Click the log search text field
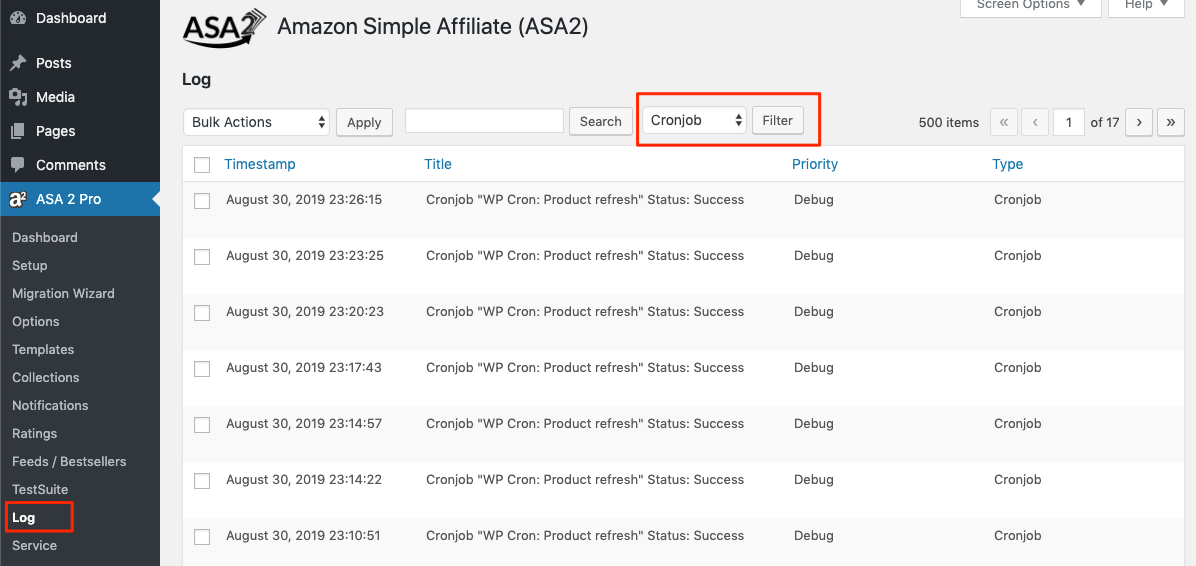 pyautogui.click(x=484, y=121)
